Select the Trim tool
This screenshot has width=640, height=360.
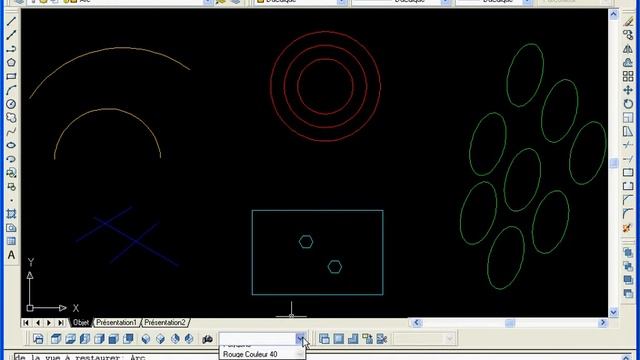point(628,145)
